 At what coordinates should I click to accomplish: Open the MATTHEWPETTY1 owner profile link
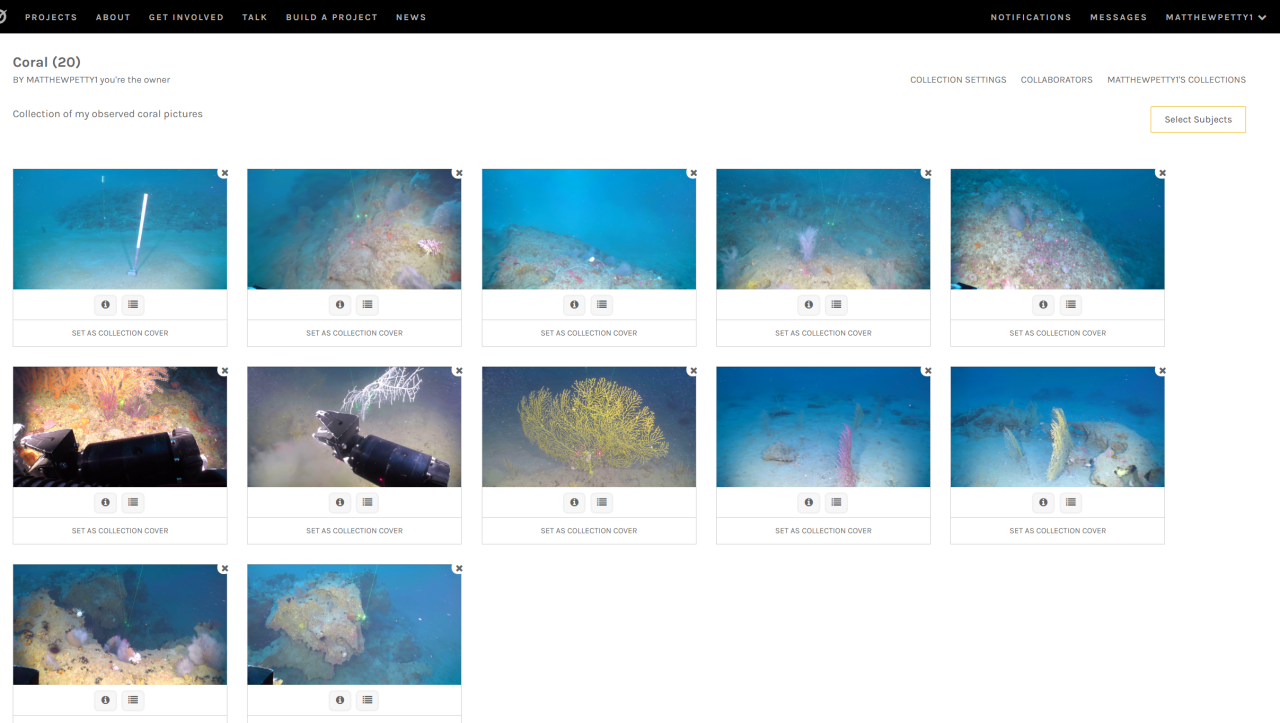pos(62,80)
